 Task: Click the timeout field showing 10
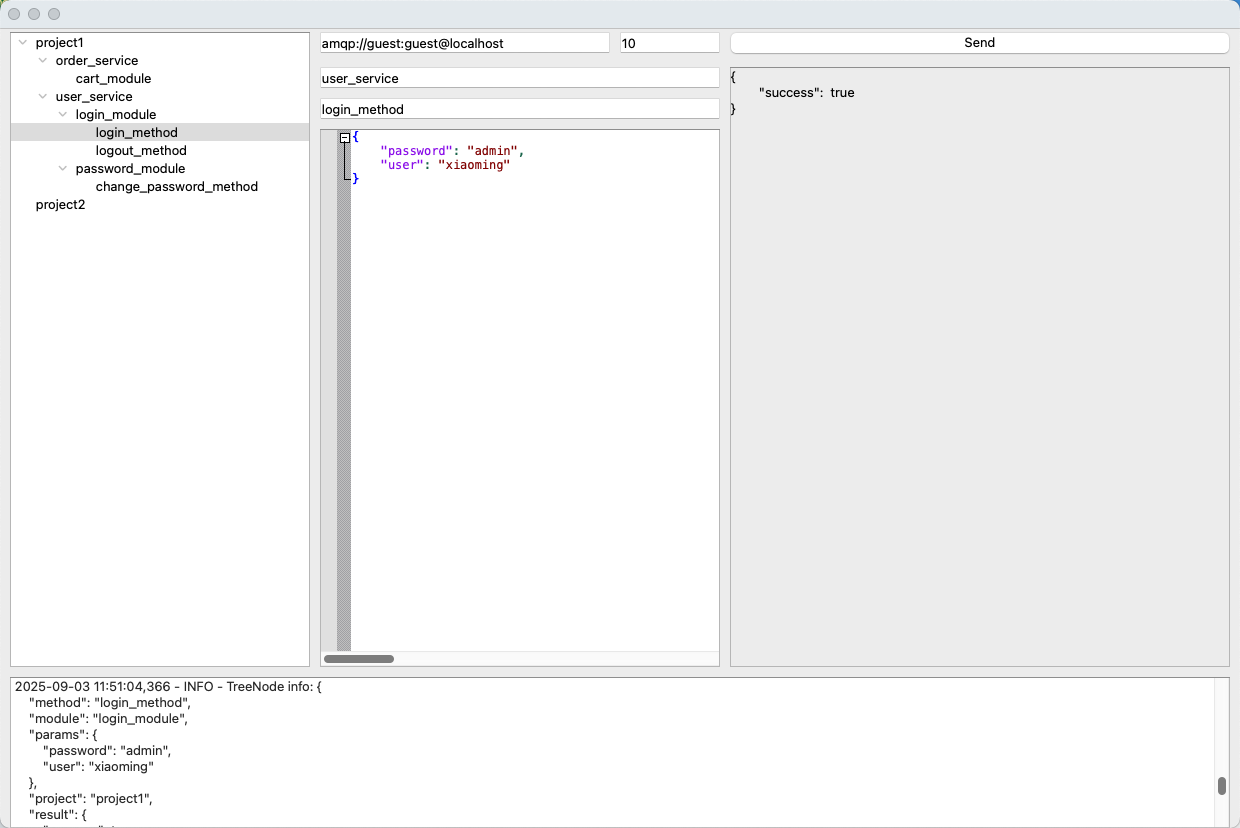[669, 43]
